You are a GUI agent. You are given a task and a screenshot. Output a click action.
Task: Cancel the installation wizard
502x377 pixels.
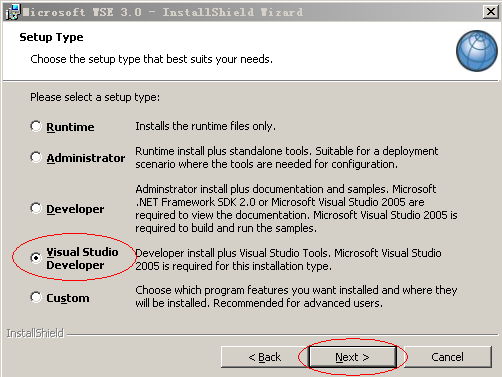tap(448, 357)
